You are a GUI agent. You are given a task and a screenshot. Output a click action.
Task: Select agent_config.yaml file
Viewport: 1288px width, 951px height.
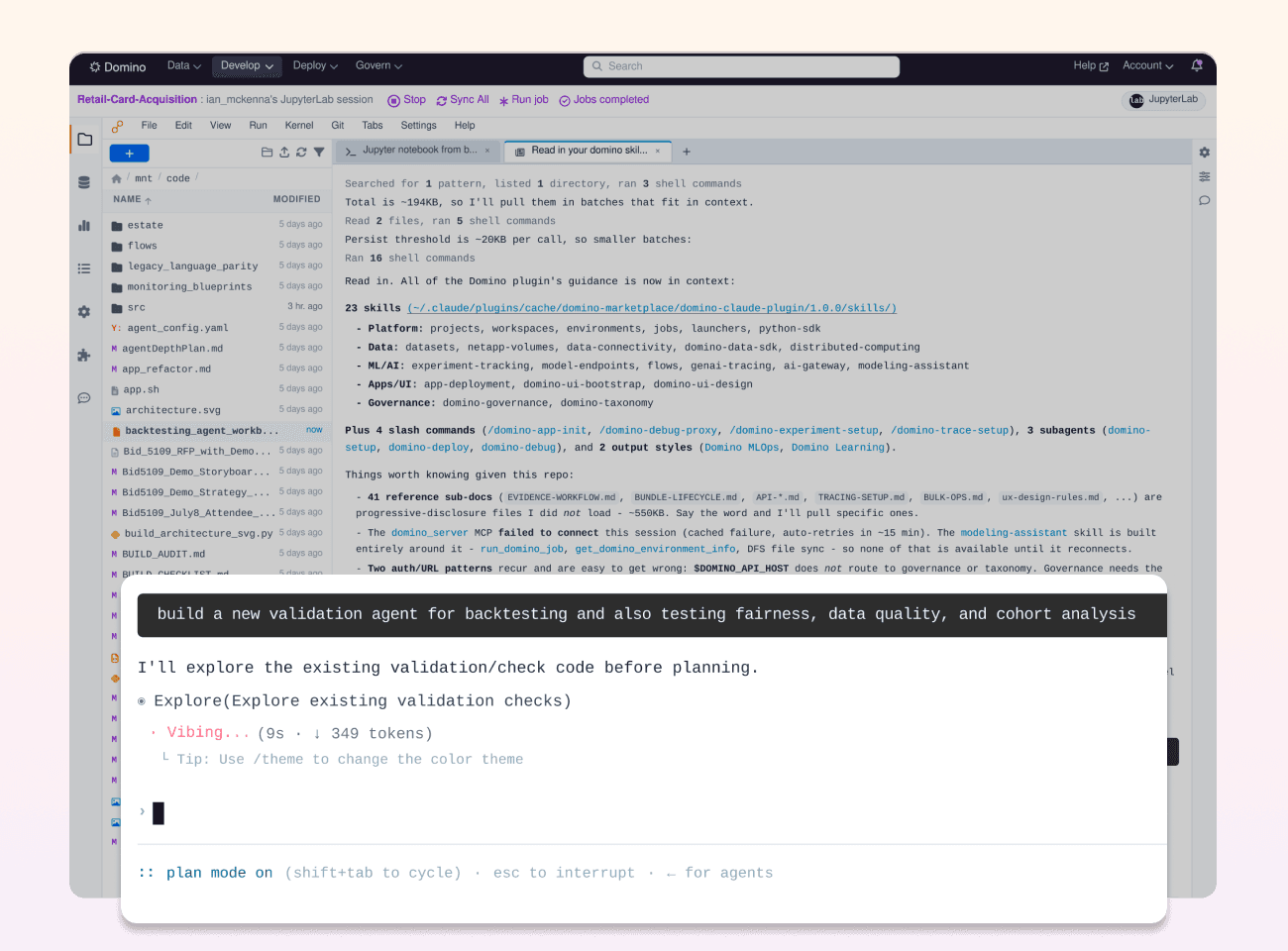[216, 328]
